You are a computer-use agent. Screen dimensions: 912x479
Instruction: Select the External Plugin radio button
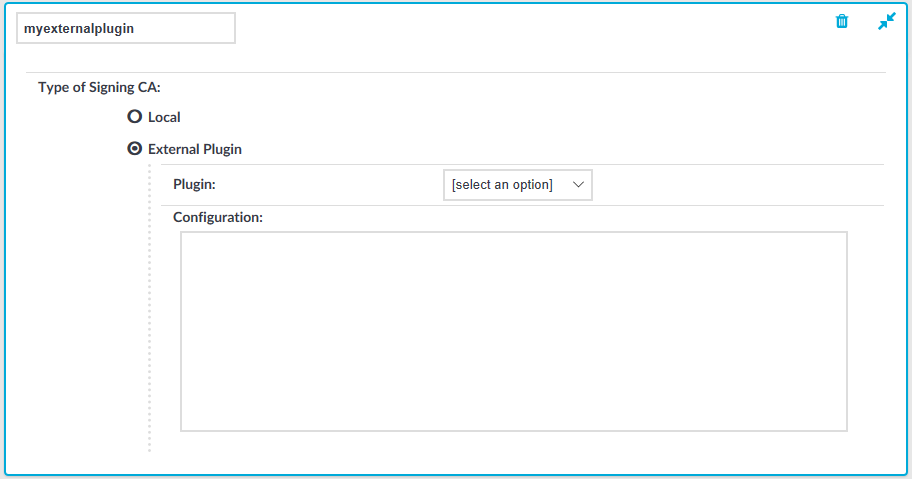point(135,149)
